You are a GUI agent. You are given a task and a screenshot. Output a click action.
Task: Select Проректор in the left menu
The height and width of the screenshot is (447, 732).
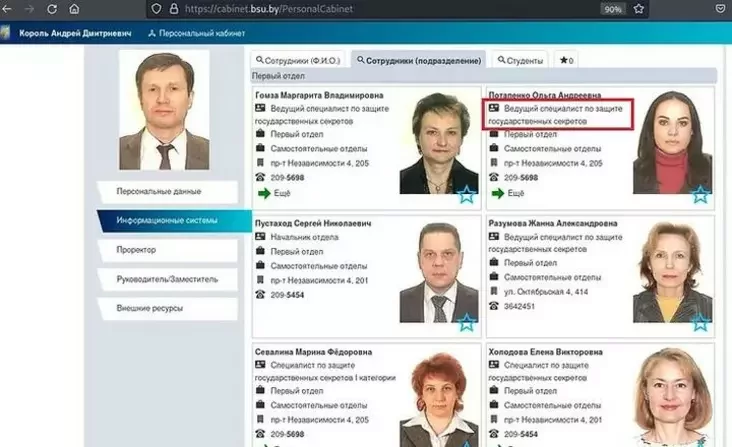[167, 249]
